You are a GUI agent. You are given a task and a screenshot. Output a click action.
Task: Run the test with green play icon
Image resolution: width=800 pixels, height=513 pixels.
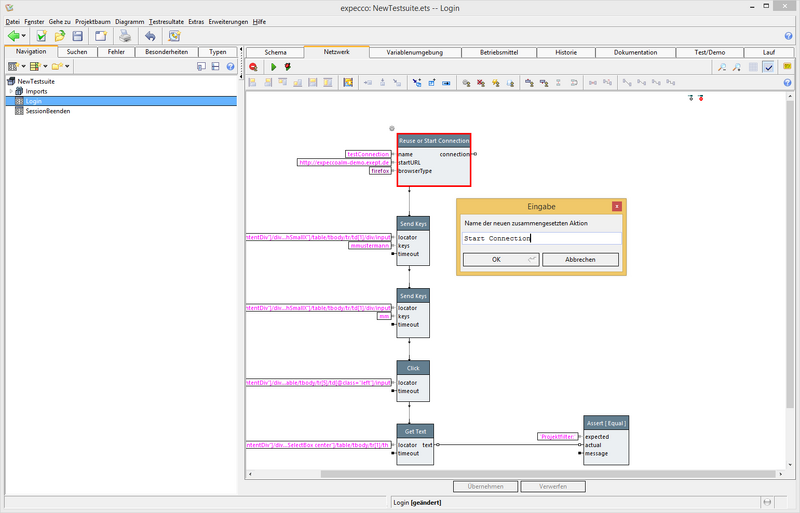coord(273,67)
